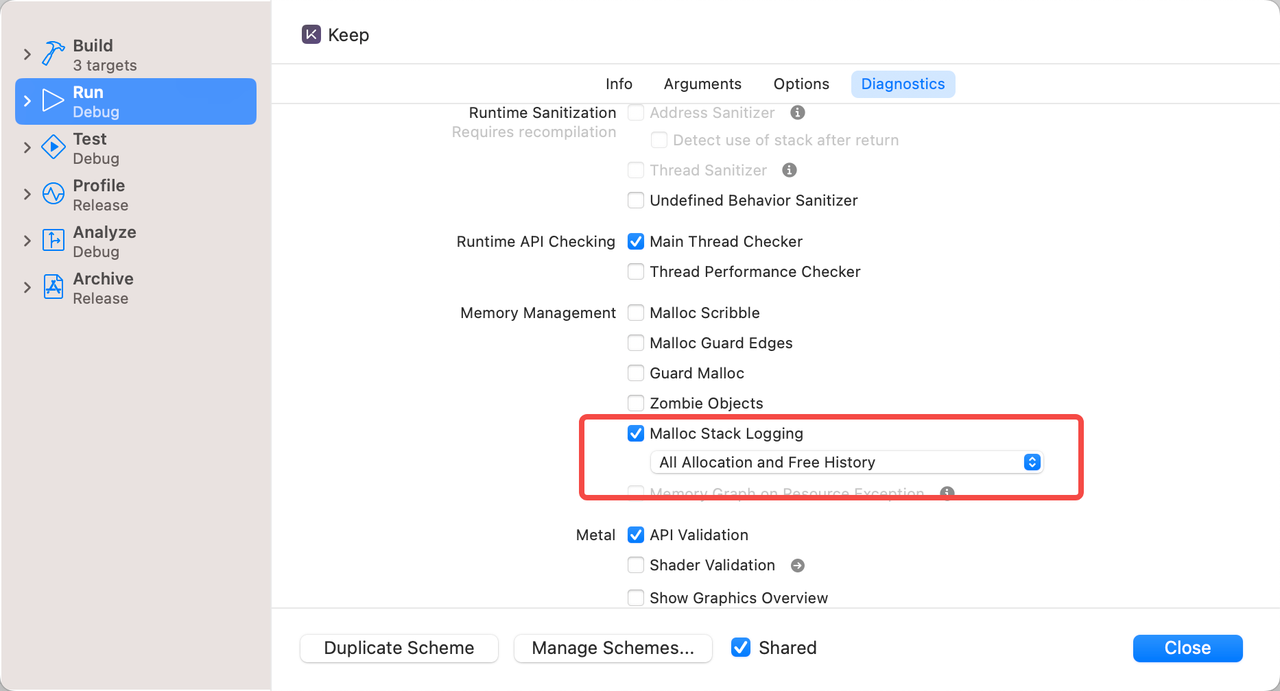Toggle the Main Thread Checker checkbox

(636, 241)
